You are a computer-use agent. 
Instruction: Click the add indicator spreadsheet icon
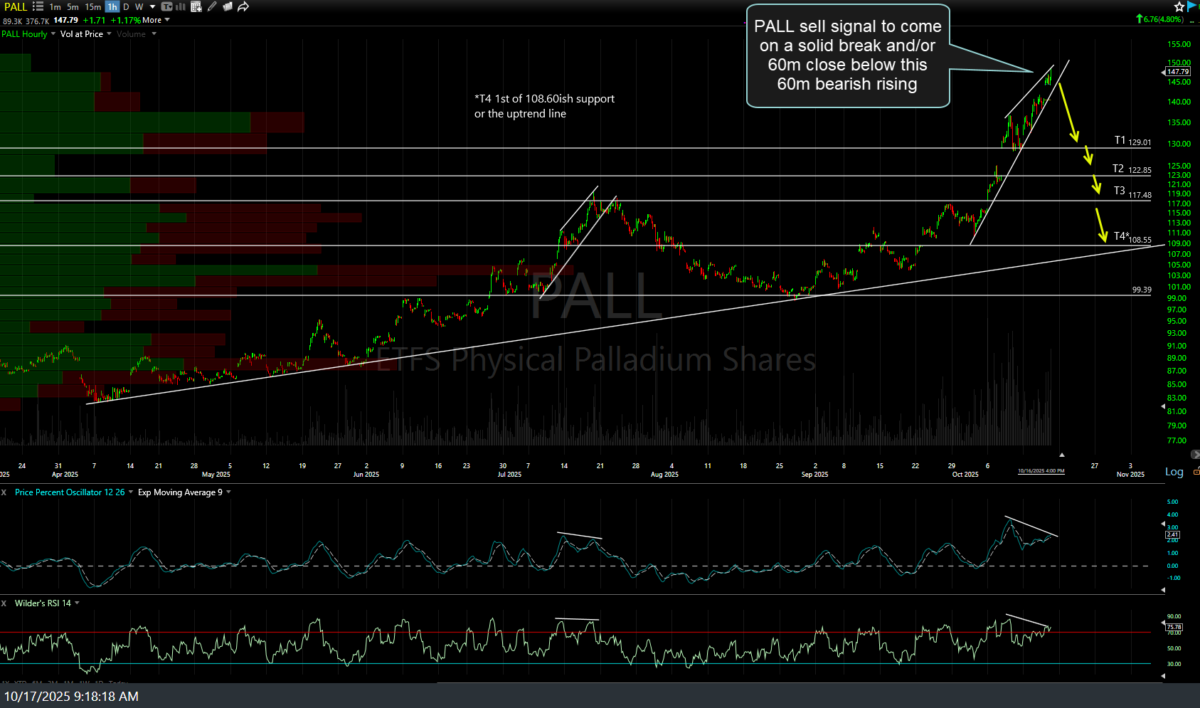pyautogui.click(x=197, y=7)
